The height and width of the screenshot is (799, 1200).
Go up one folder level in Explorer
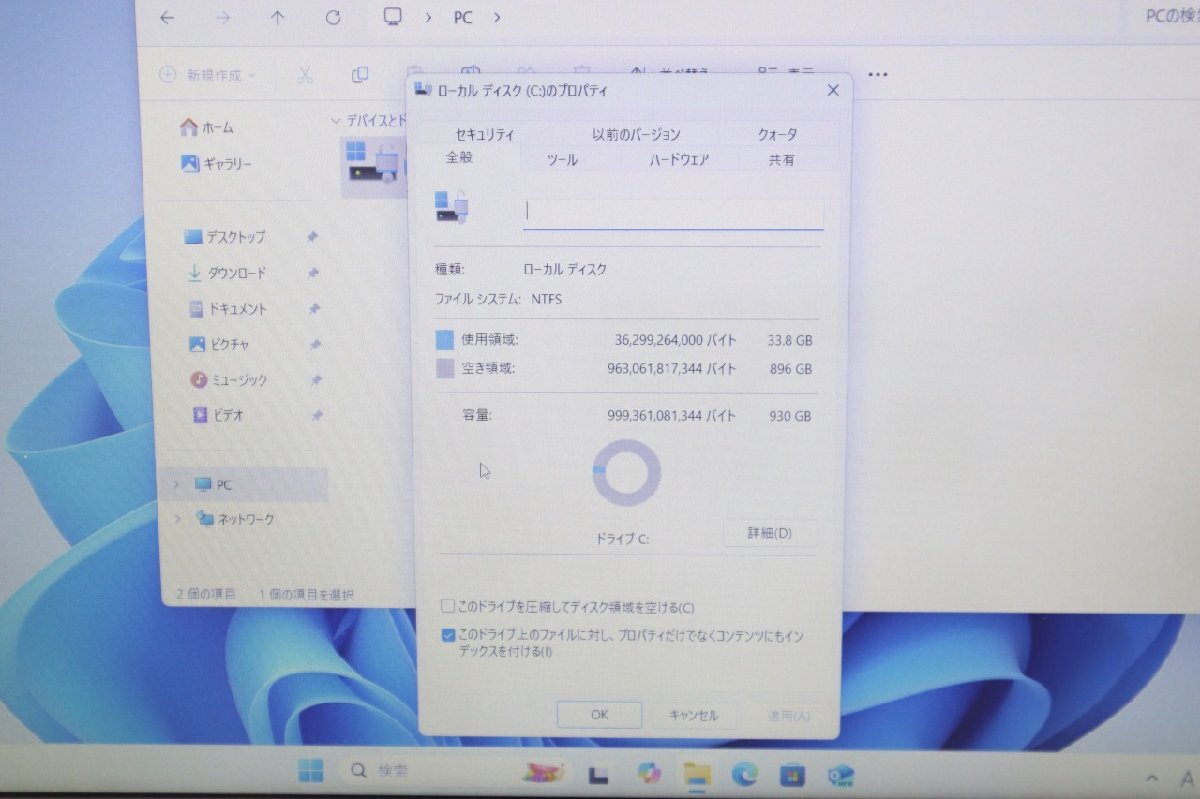pyautogui.click(x=278, y=18)
